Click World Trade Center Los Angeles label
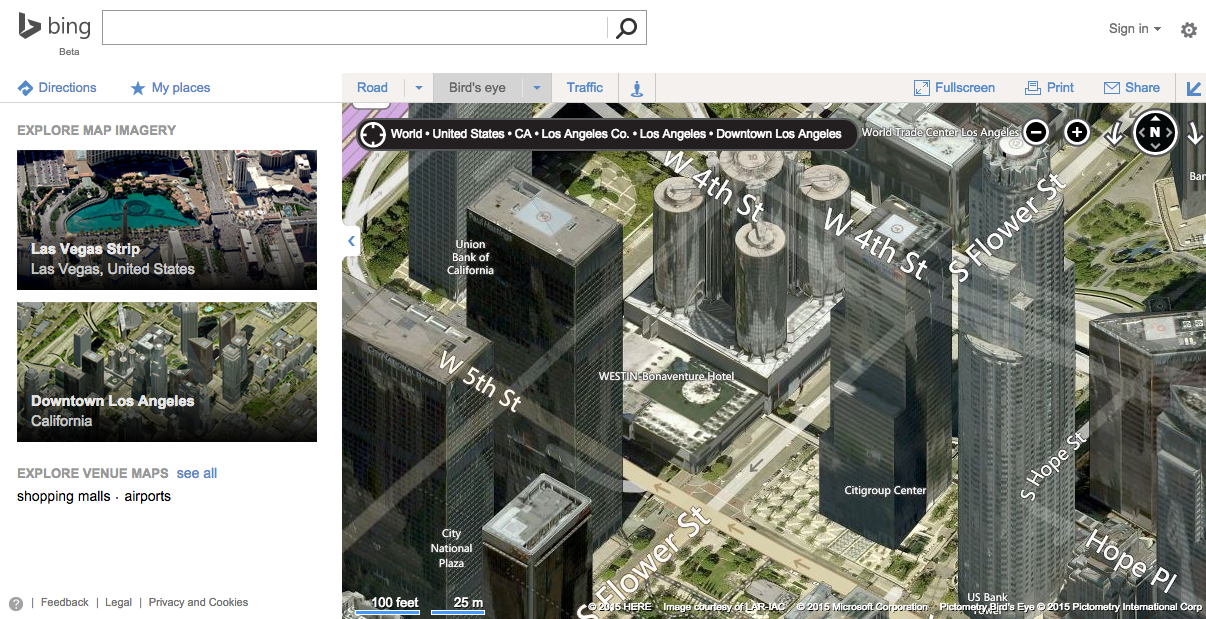This screenshot has width=1206, height=619. (940, 132)
